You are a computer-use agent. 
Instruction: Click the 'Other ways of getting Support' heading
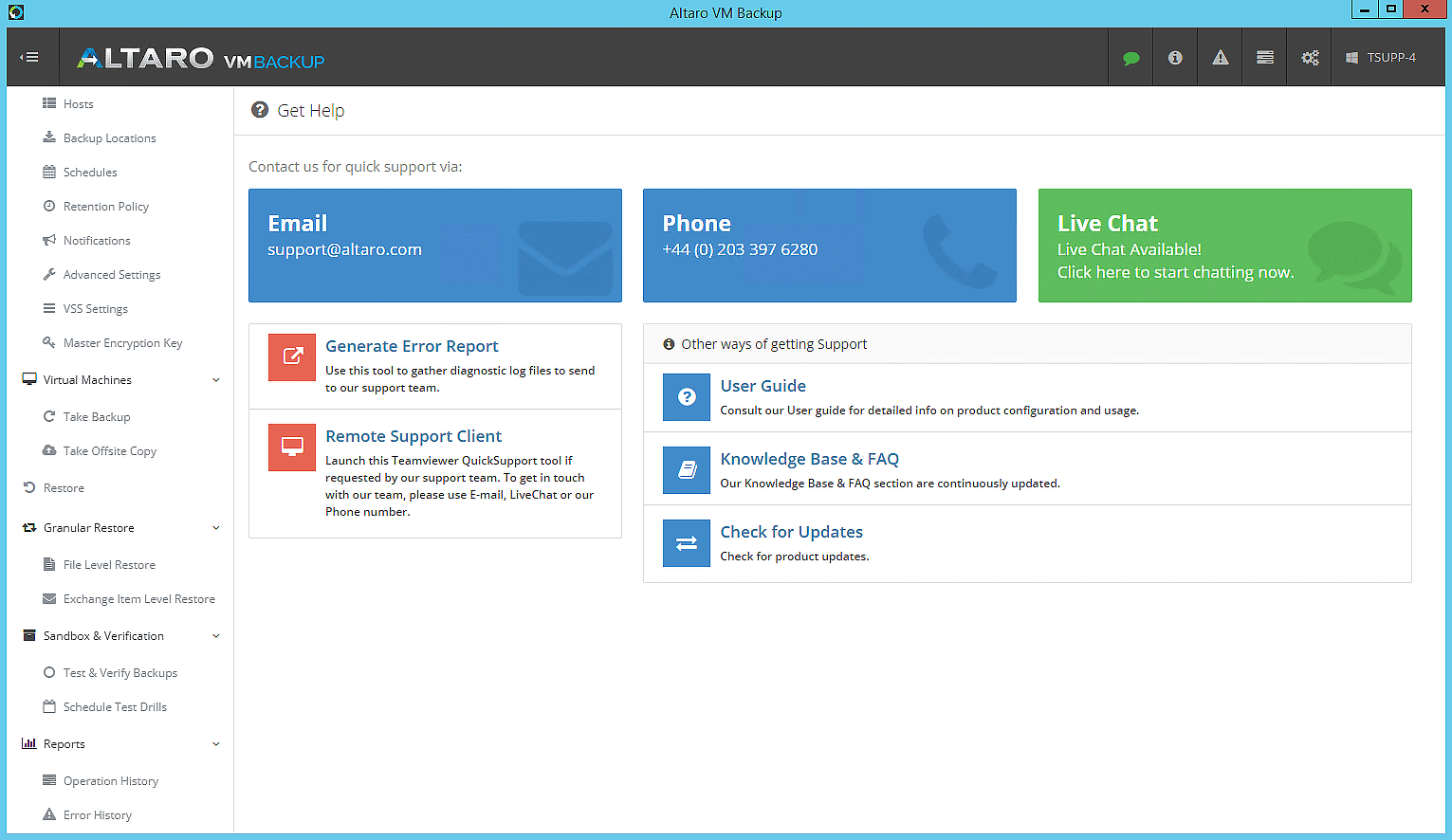coord(774,344)
